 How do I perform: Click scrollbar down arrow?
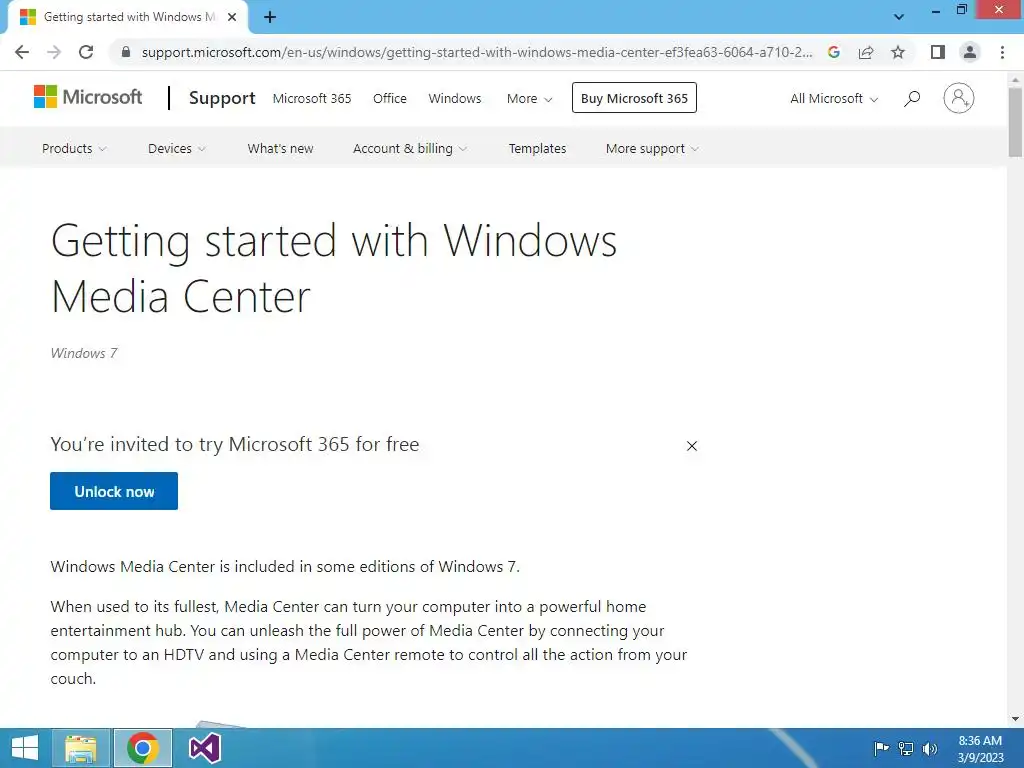click(1015, 719)
